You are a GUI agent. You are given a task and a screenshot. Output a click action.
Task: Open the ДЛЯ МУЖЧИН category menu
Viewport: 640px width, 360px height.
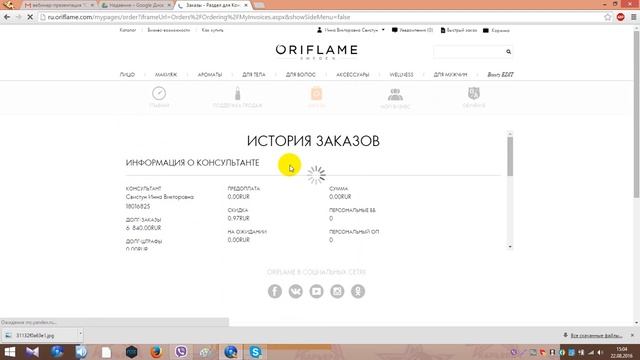click(450, 75)
